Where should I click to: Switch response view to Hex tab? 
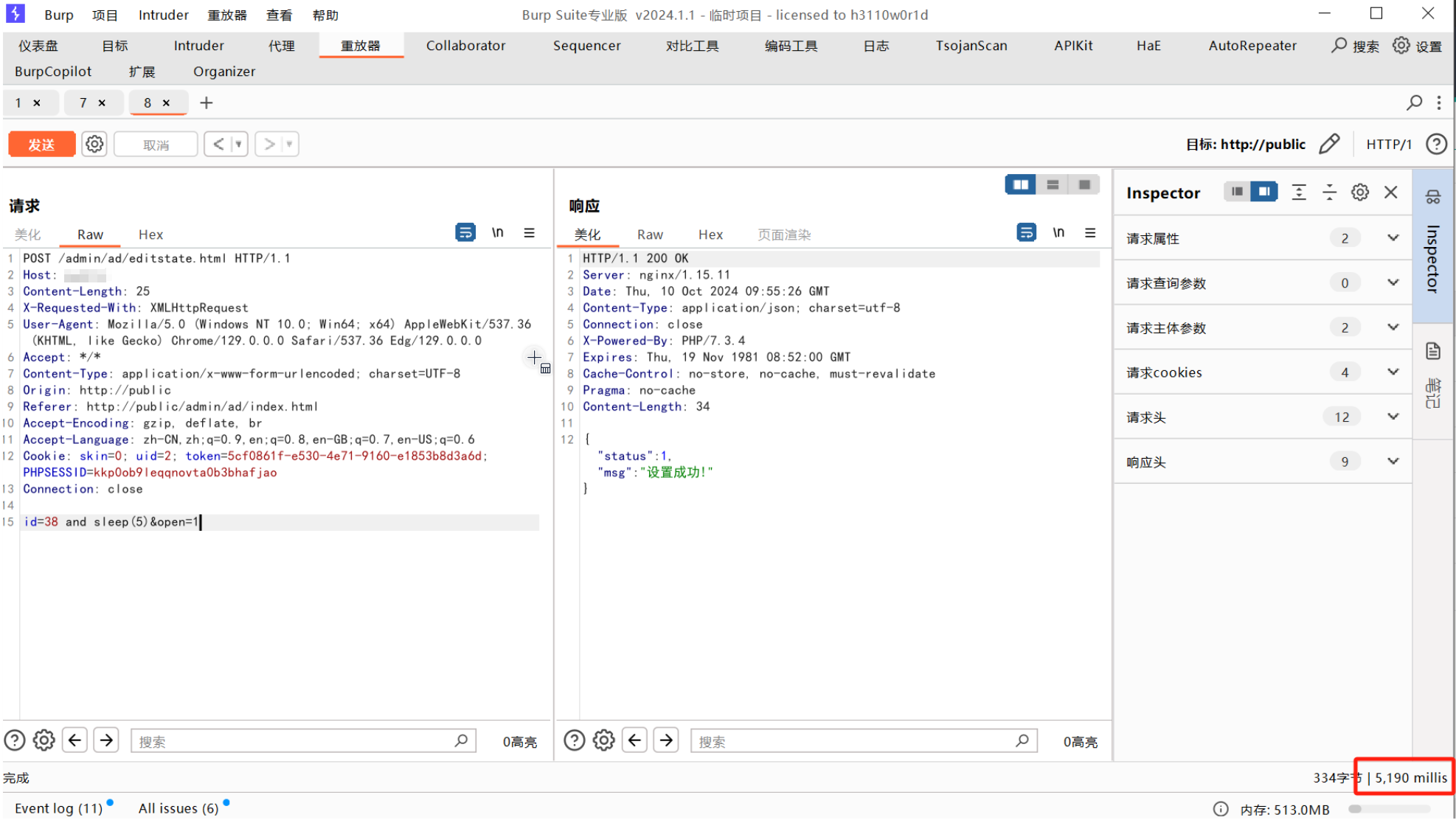[710, 235]
